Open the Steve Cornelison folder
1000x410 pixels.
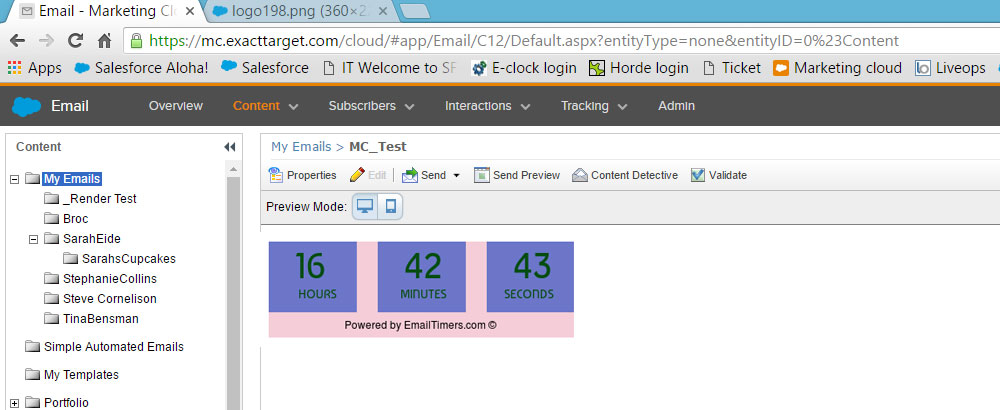[109, 298]
